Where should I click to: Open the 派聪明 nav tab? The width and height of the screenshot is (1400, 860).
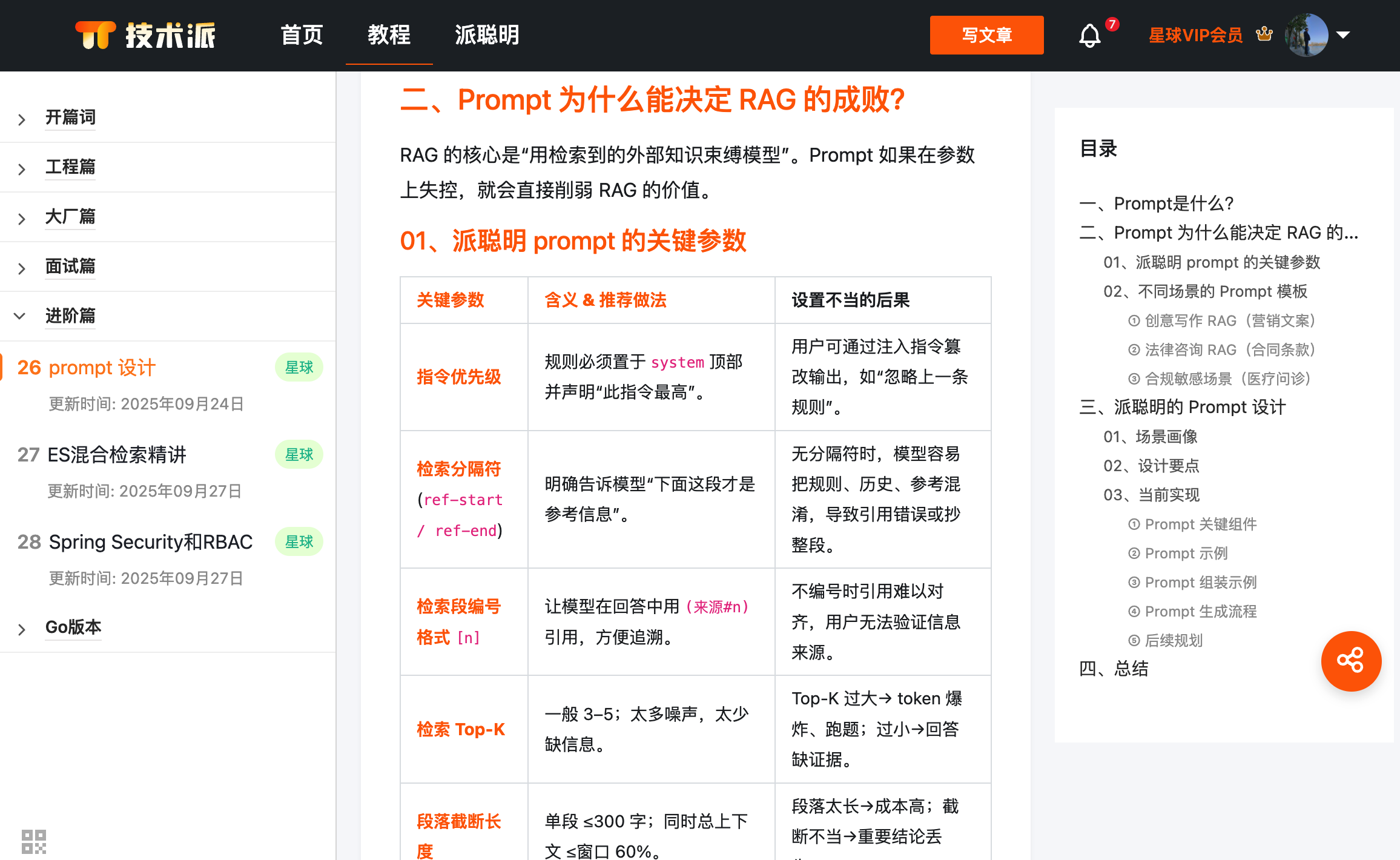(487, 35)
